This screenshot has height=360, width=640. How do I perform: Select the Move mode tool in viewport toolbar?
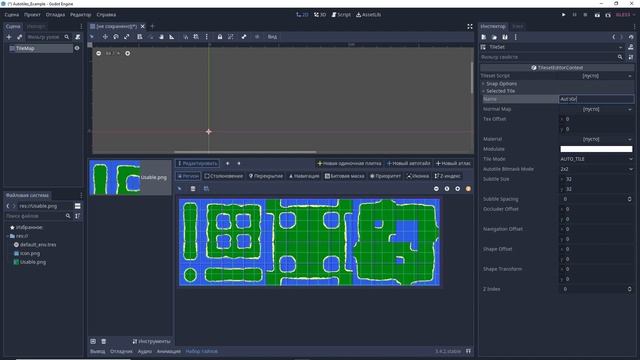pyautogui.click(x=105, y=37)
